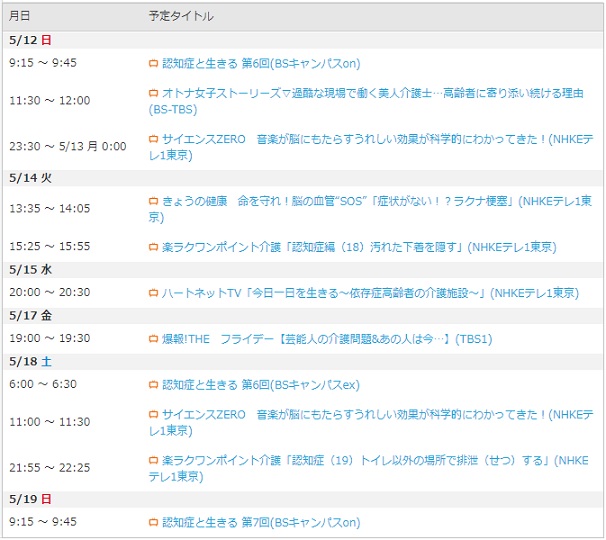Open ハートネットTV 今日一日を生きる link
606x540 pixels.
[370, 293]
